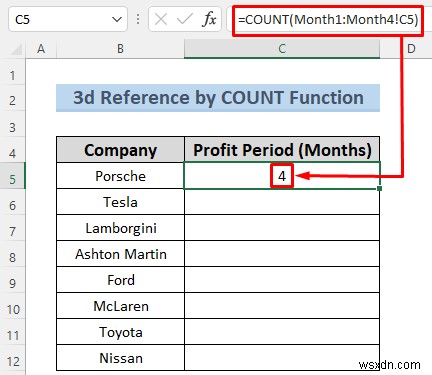Click the Insert Function fx icon

[x=209, y=19]
